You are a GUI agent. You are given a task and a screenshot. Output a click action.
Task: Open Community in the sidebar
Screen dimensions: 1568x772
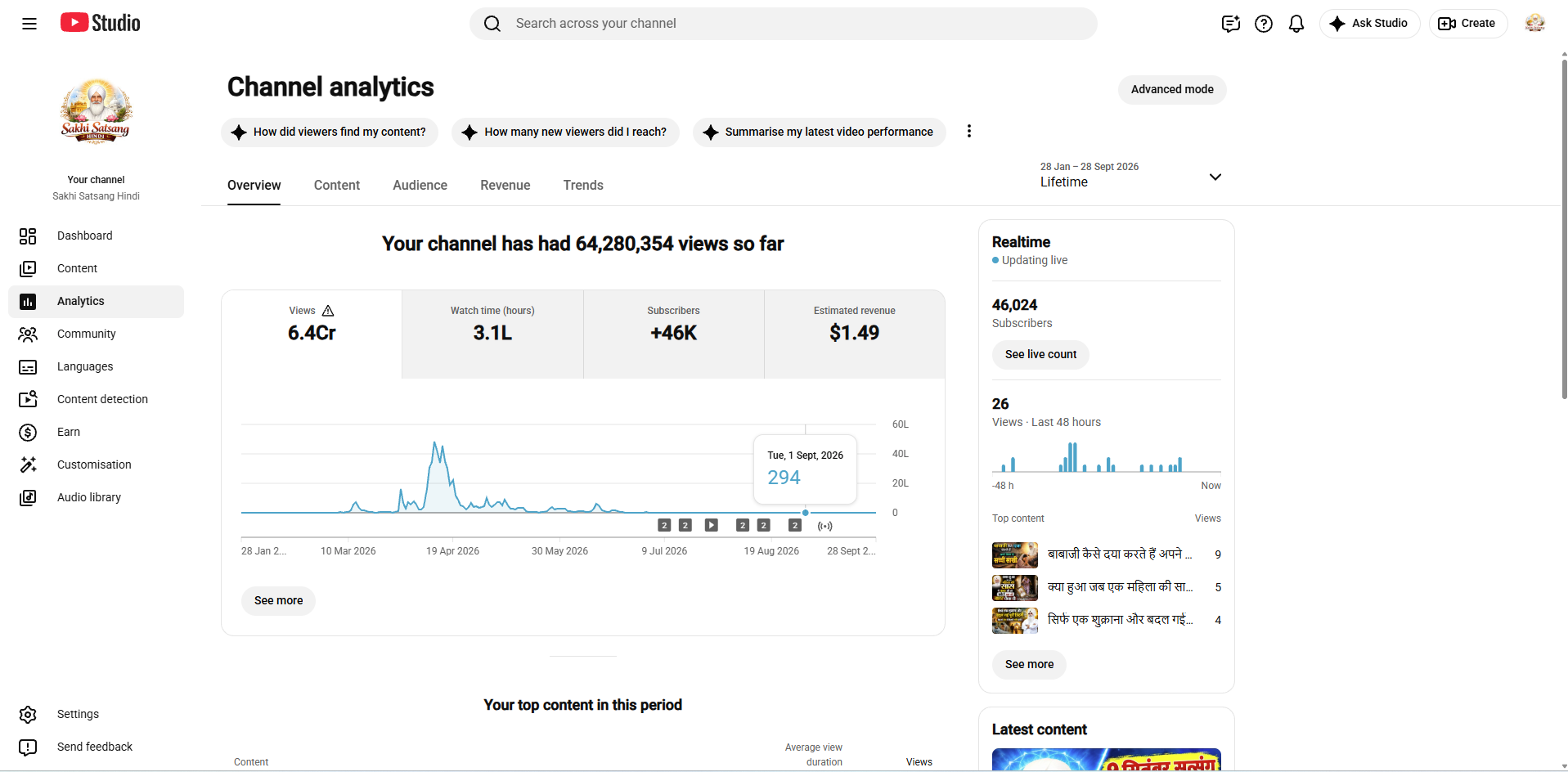click(x=96, y=334)
